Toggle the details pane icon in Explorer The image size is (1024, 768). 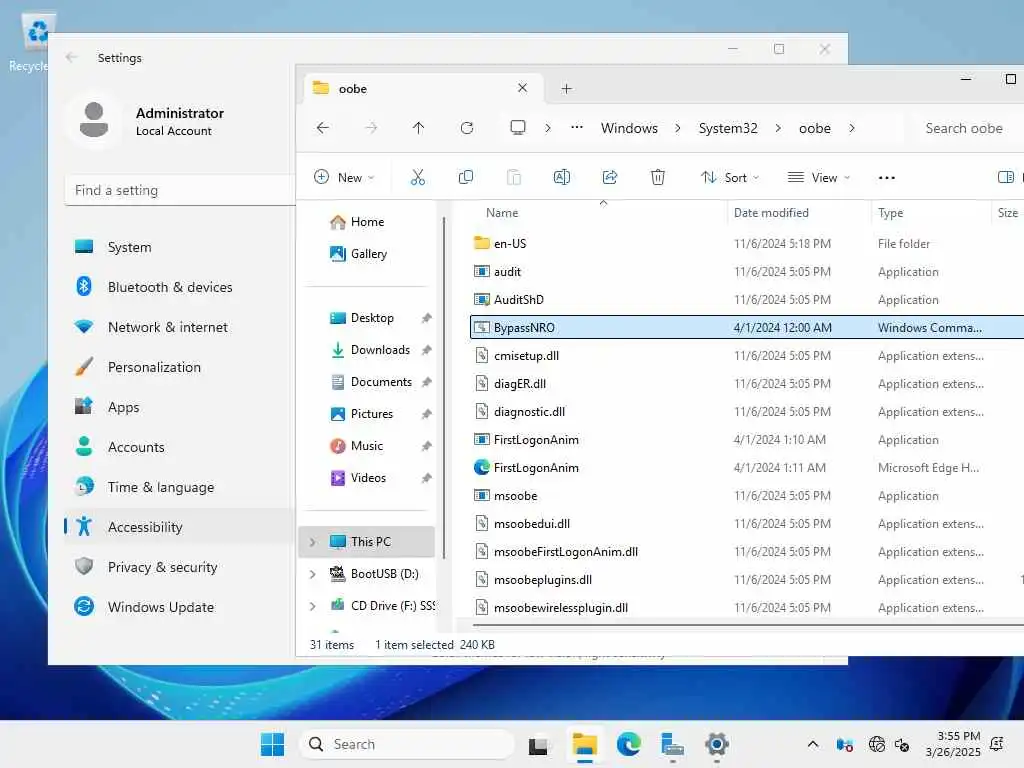coord(1006,177)
